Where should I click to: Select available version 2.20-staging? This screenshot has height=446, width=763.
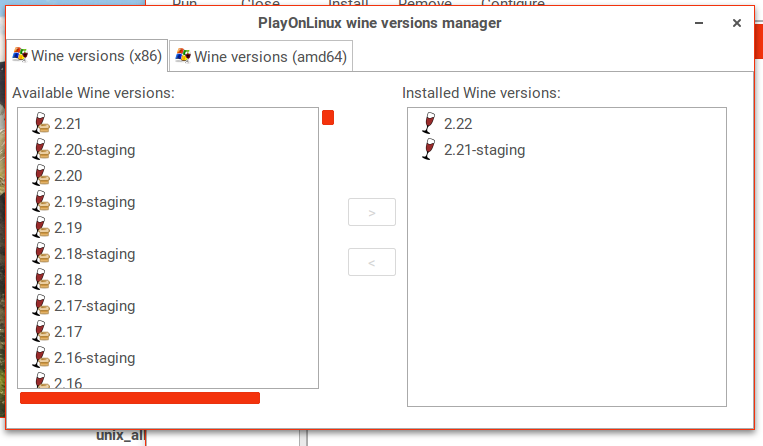(94, 150)
